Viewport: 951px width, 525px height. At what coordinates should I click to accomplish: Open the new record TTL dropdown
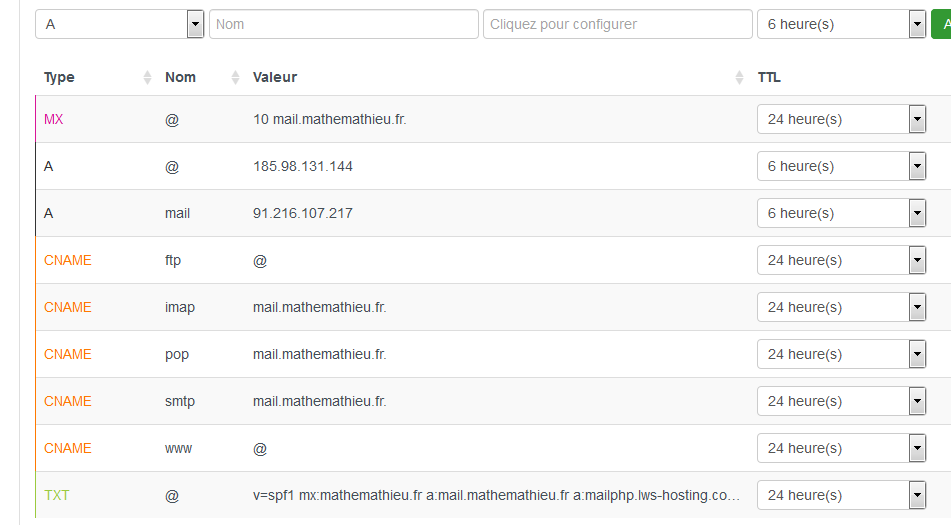[x=841, y=24]
